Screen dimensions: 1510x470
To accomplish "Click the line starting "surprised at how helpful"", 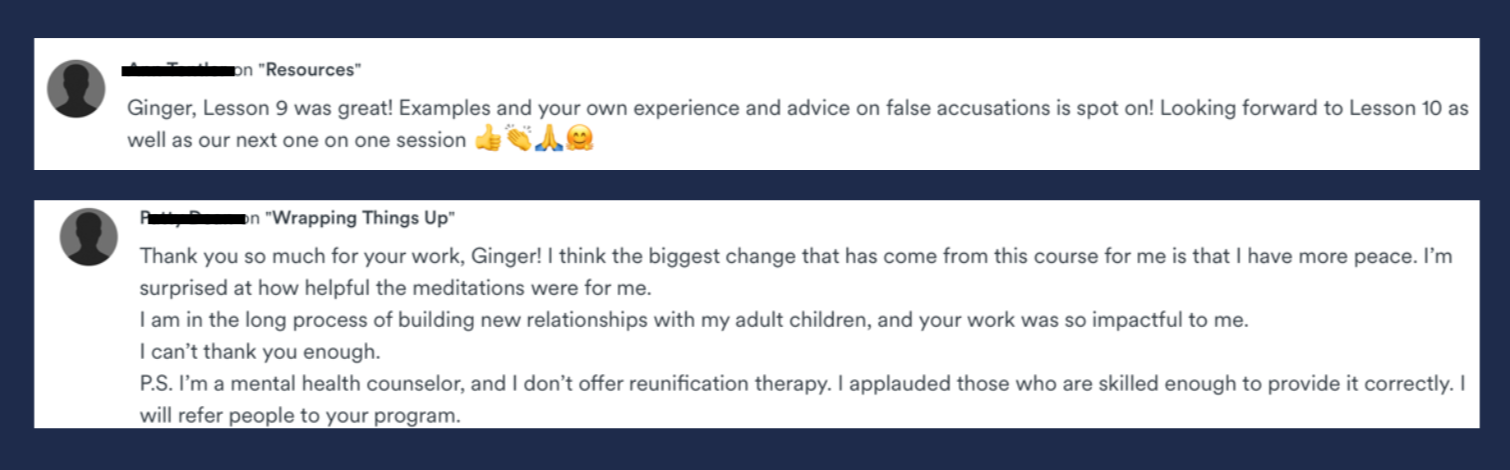I will point(395,289).
